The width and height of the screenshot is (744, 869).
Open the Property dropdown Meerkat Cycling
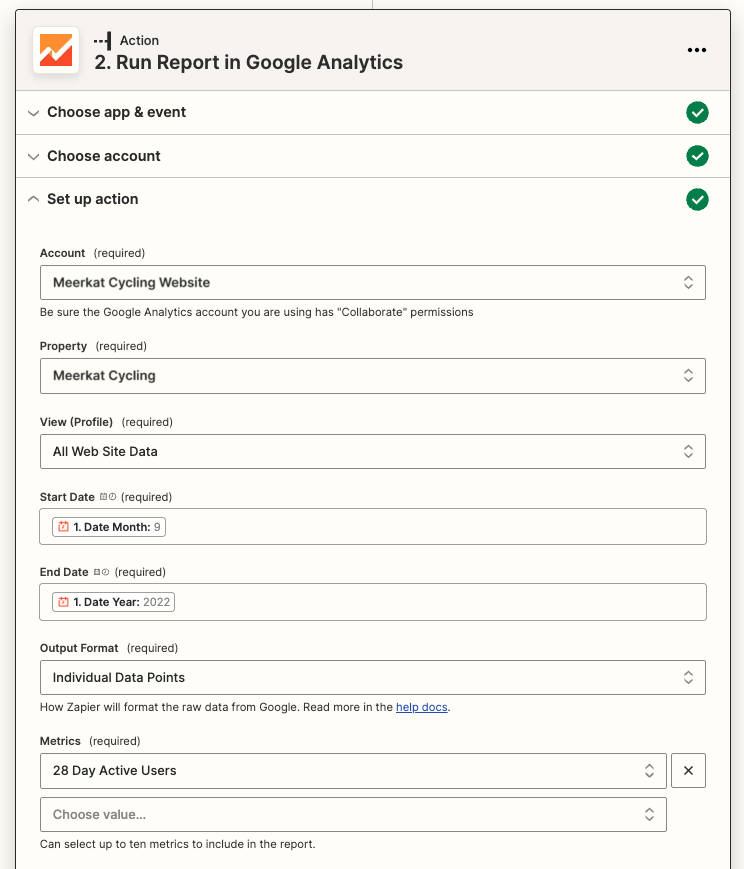[x=373, y=376]
